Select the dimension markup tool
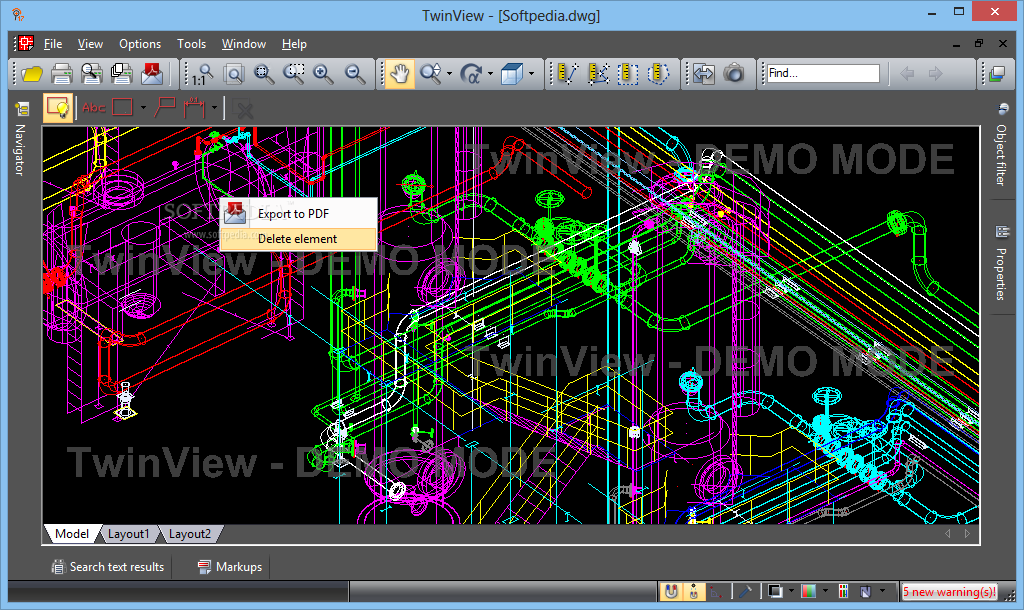 195,108
